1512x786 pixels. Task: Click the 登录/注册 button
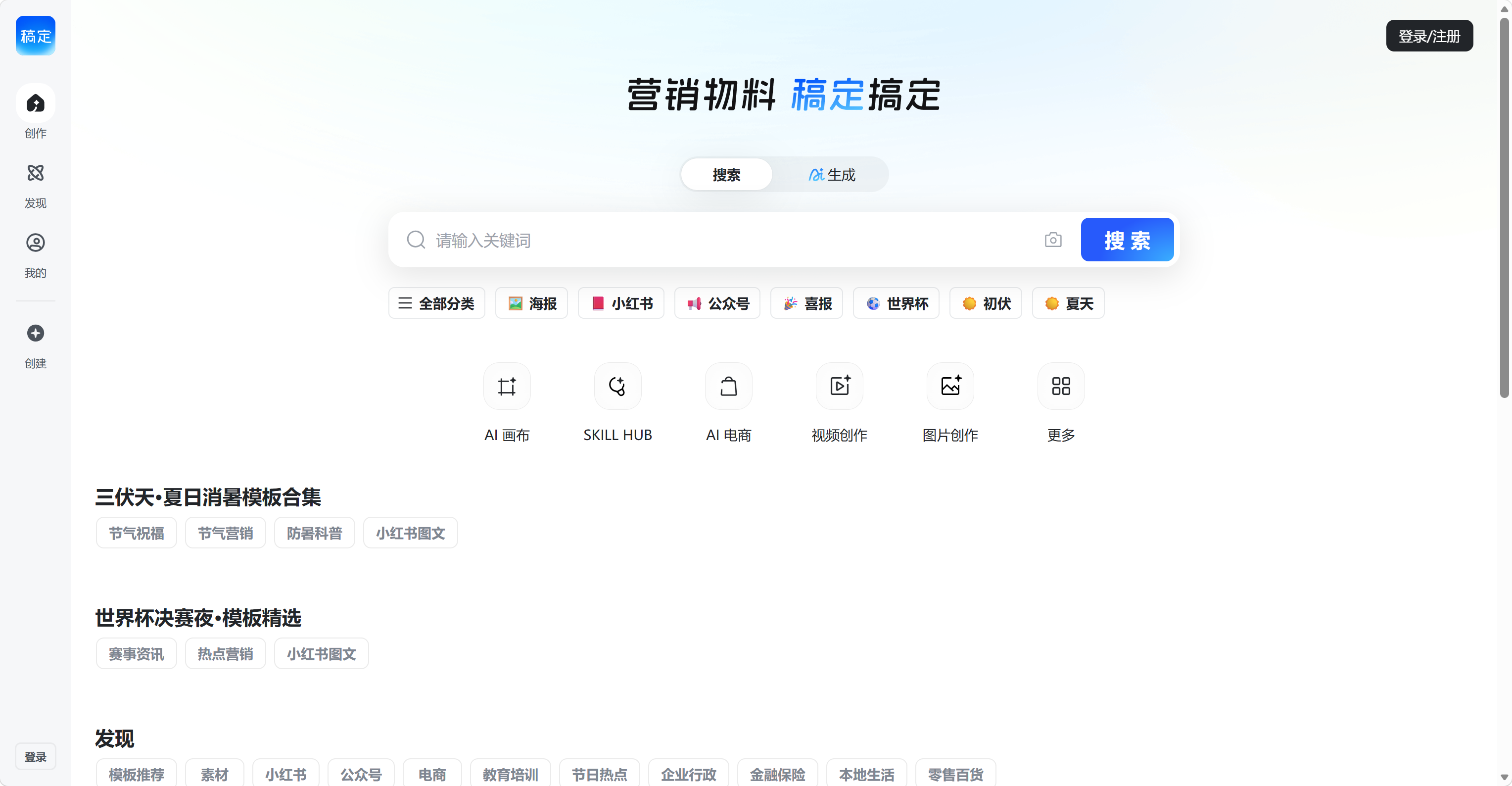click(1429, 36)
